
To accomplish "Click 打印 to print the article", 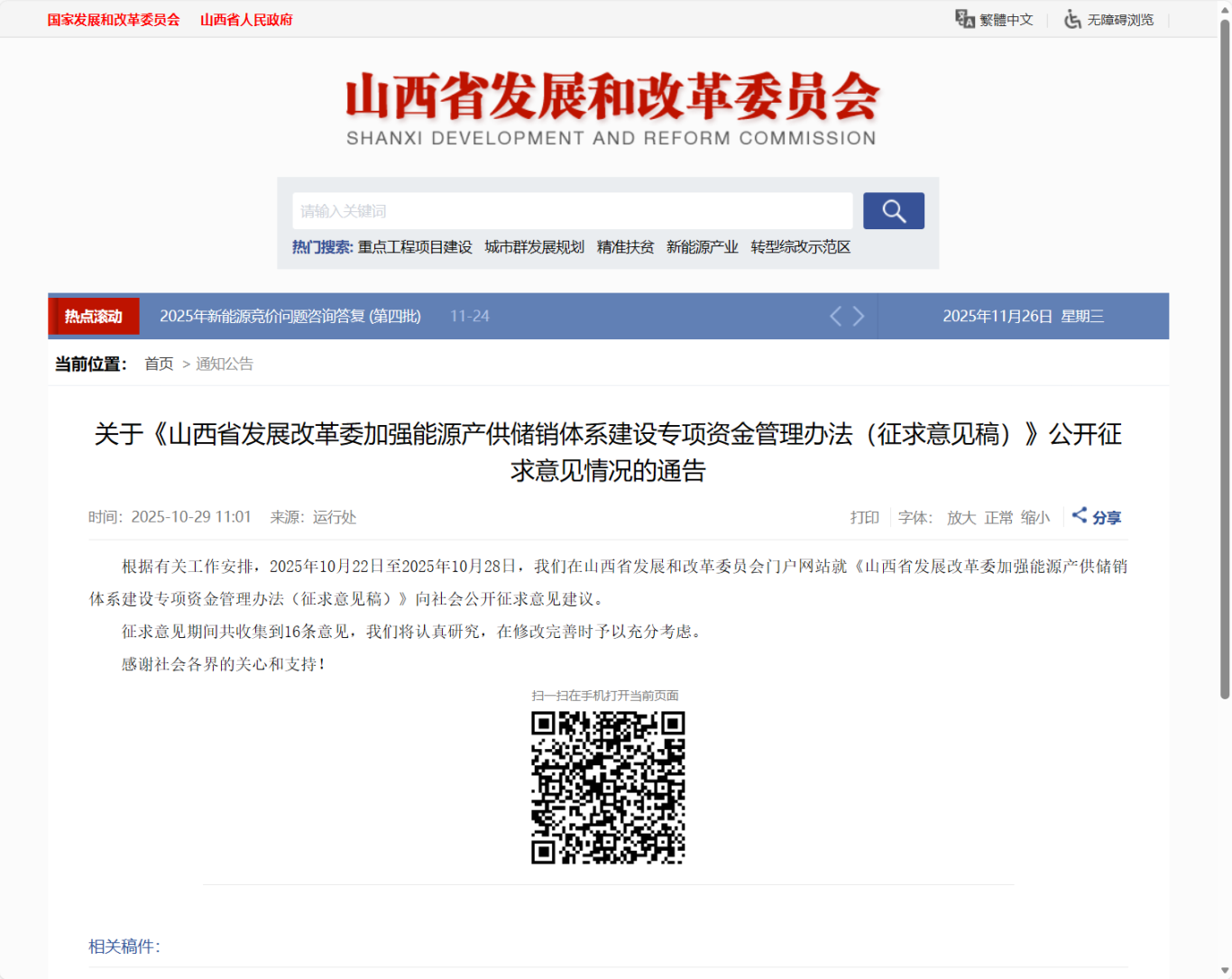I will pos(864,517).
